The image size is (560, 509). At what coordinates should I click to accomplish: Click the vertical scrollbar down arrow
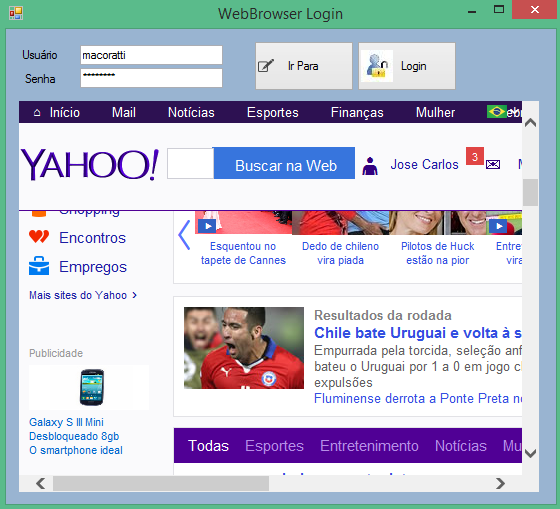530,454
